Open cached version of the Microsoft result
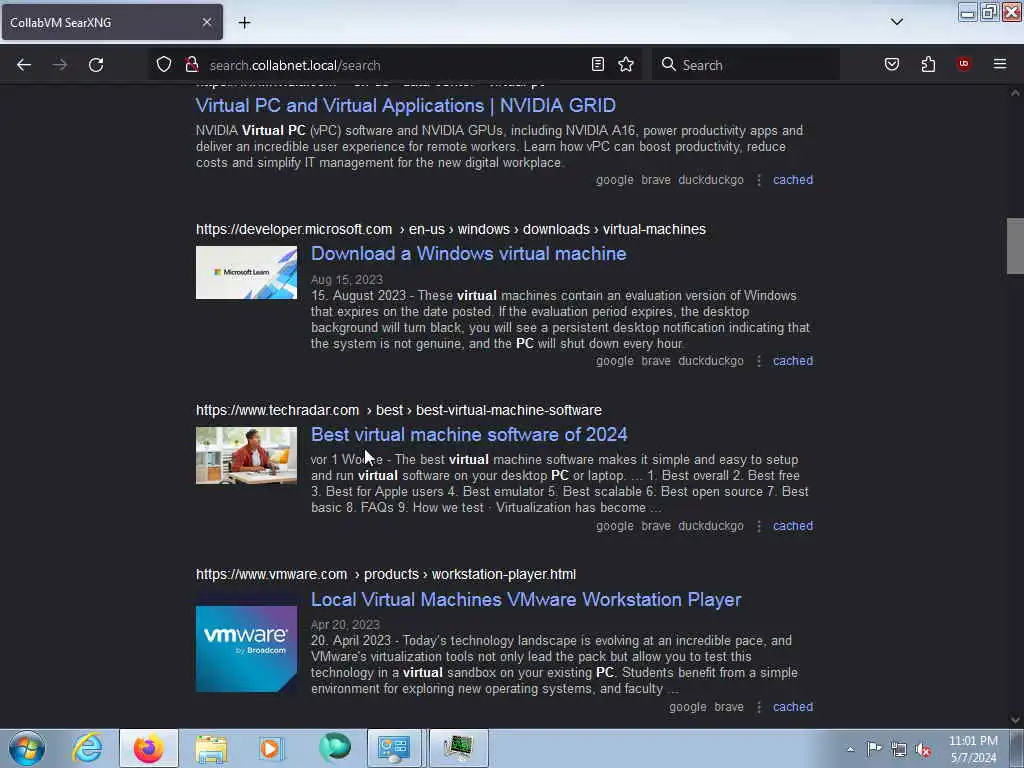Image resolution: width=1024 pixels, height=768 pixels. tap(793, 360)
